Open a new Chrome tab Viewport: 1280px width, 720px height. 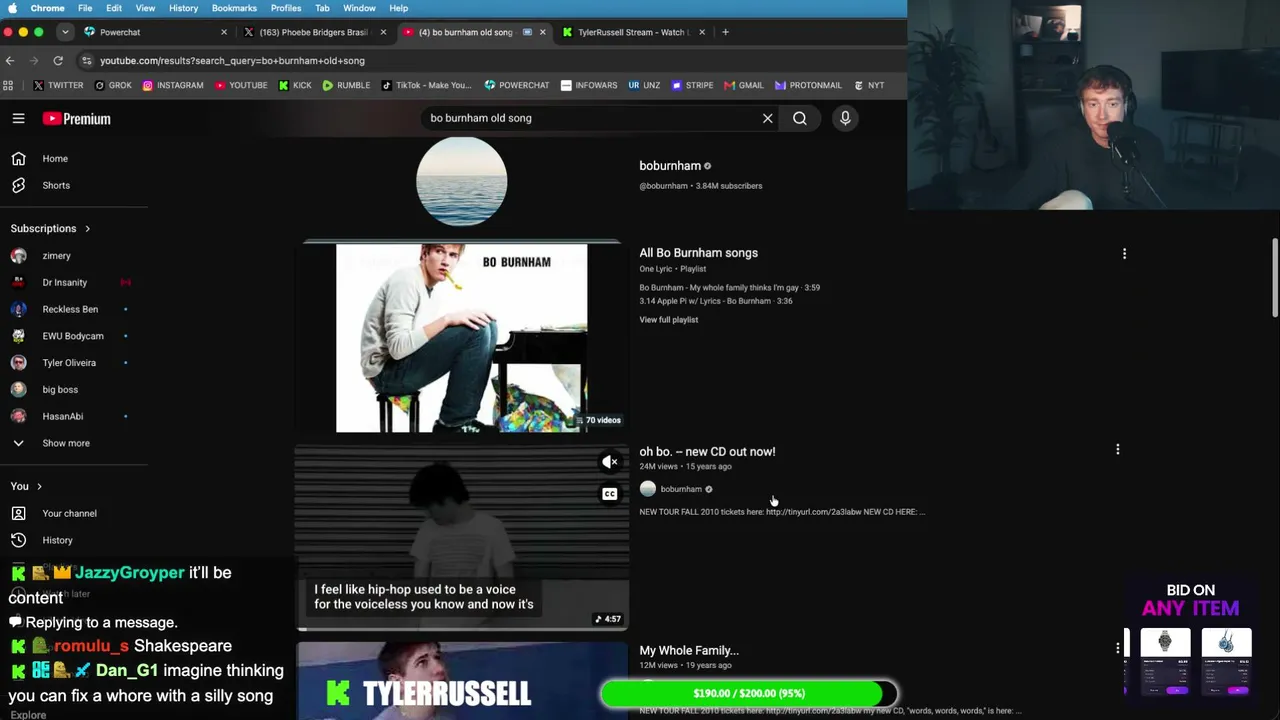click(x=726, y=32)
